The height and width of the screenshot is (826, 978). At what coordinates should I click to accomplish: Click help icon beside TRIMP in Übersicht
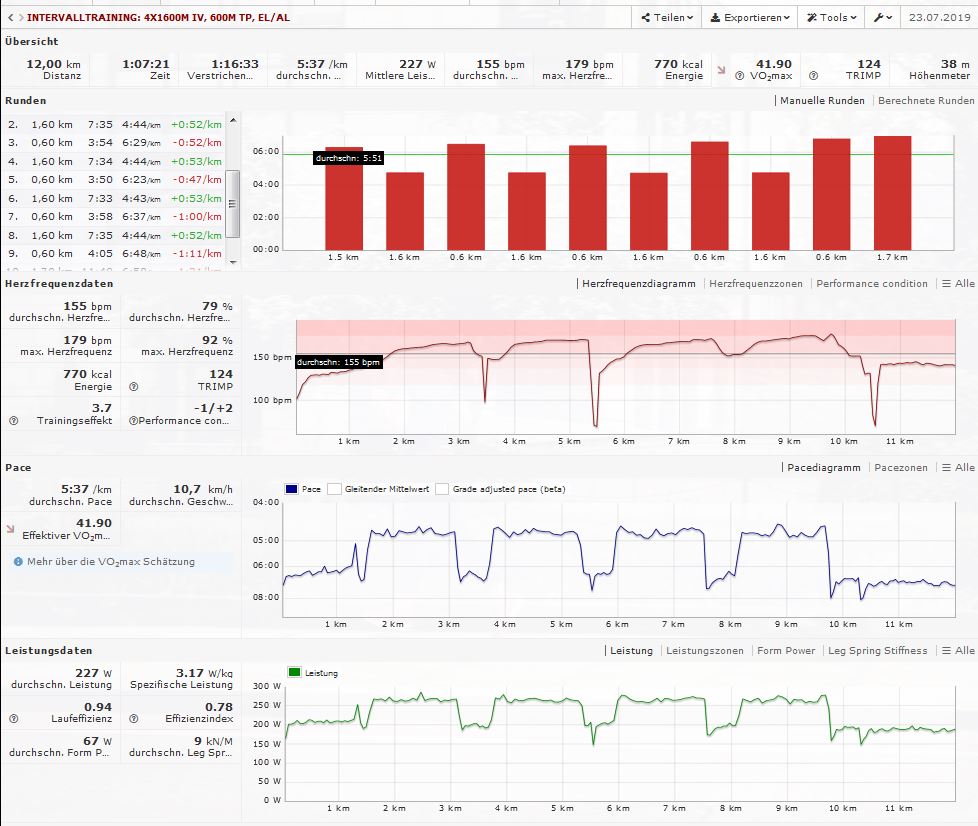click(x=812, y=75)
